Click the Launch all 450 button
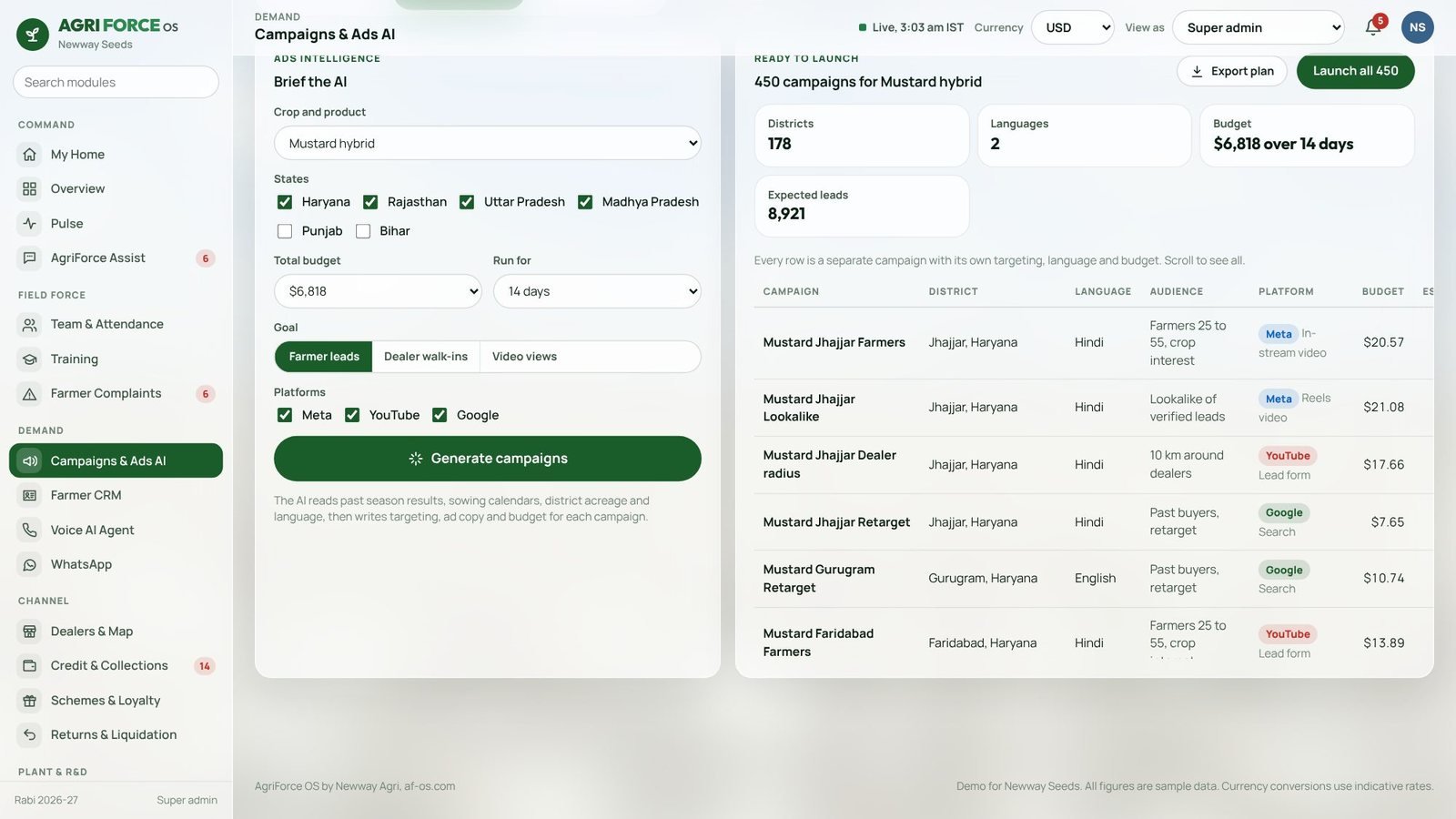This screenshot has width=1456, height=819. (x=1356, y=71)
